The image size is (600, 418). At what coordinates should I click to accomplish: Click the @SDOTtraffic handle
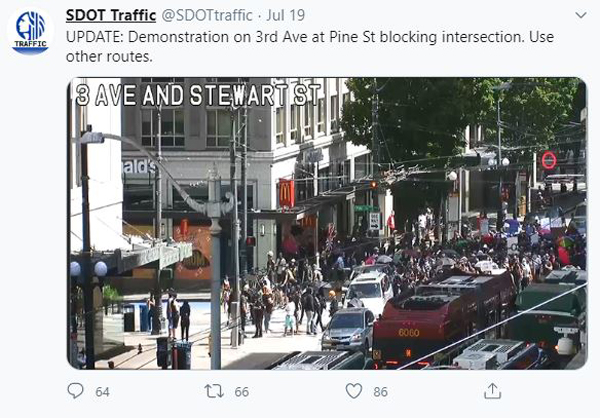(x=207, y=15)
